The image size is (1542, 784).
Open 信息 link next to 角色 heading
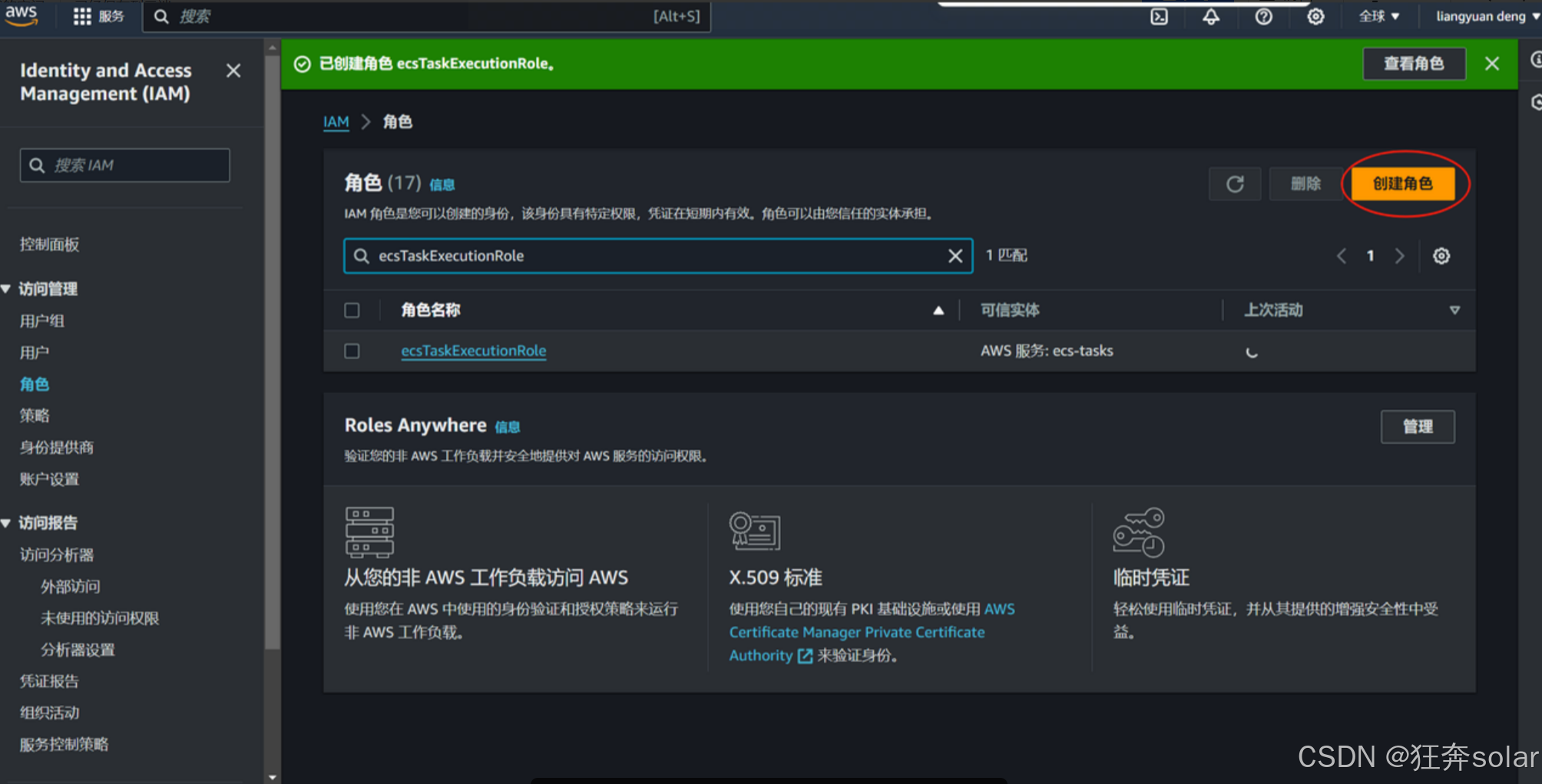(x=442, y=185)
